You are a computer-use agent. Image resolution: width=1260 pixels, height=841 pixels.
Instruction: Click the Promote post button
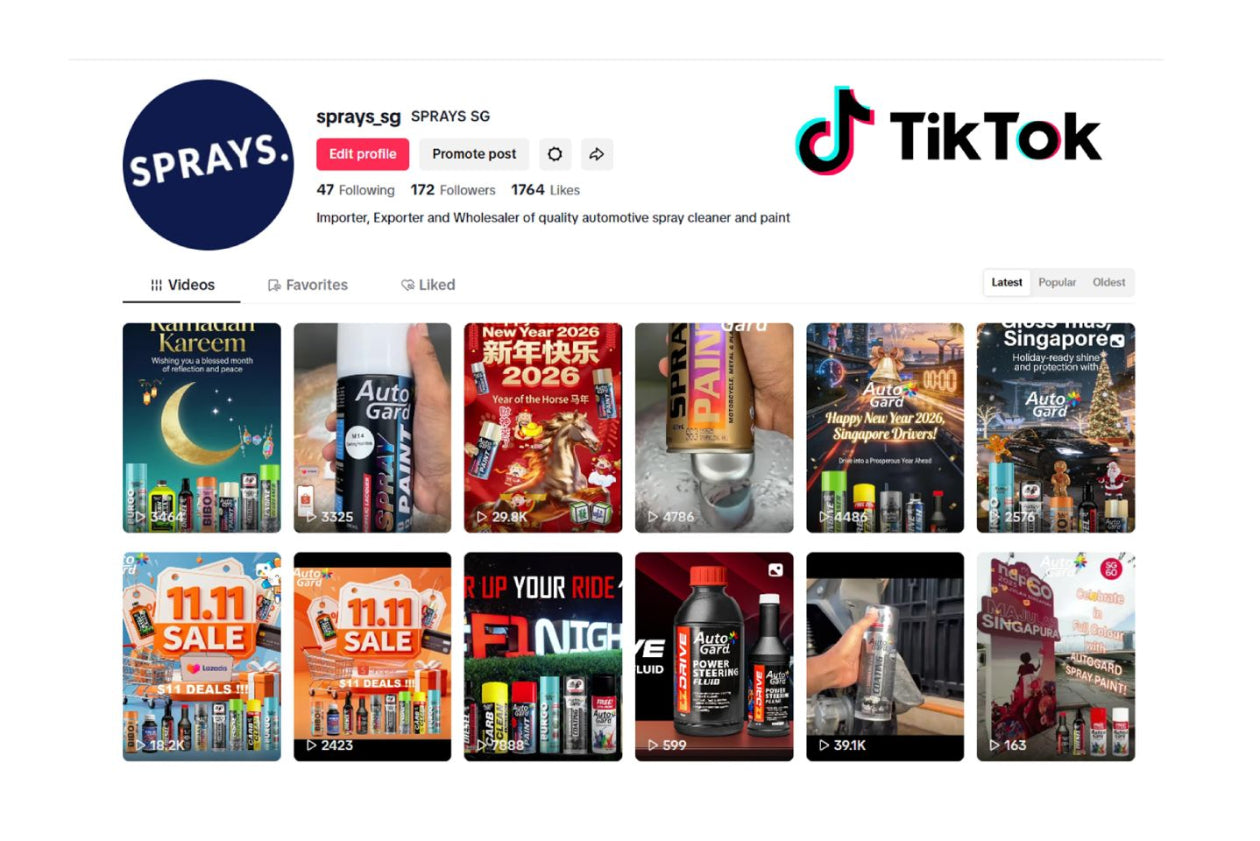(474, 154)
